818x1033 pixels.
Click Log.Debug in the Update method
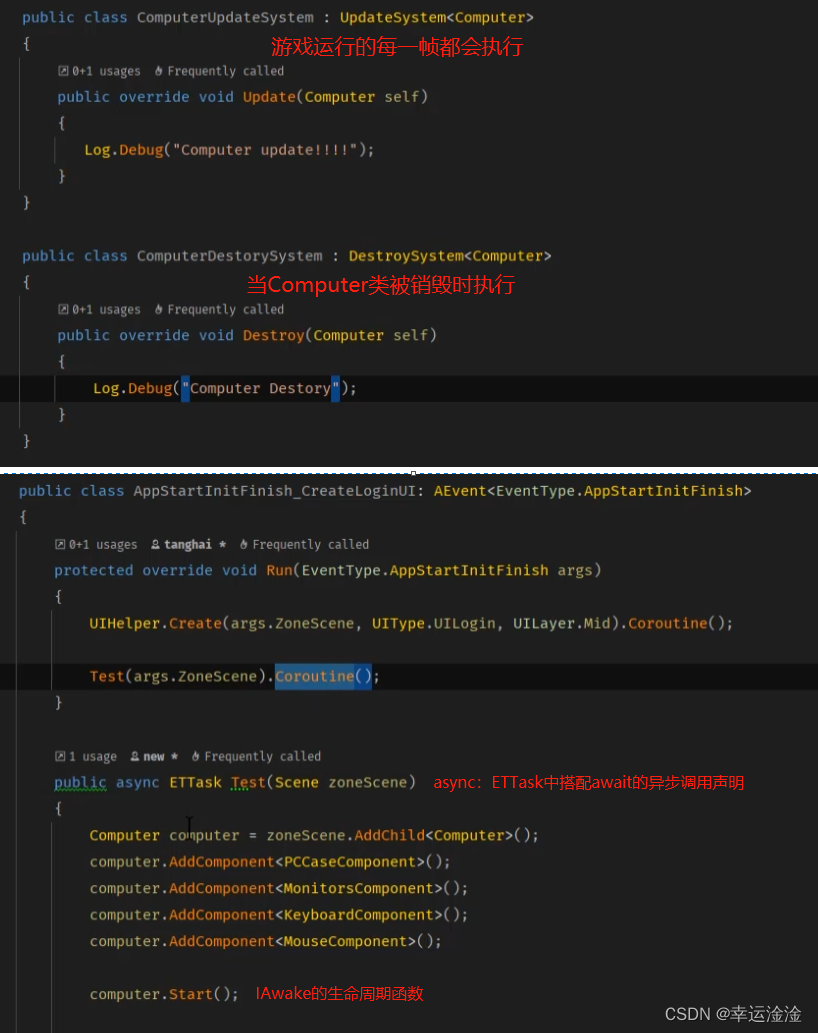pos(124,150)
